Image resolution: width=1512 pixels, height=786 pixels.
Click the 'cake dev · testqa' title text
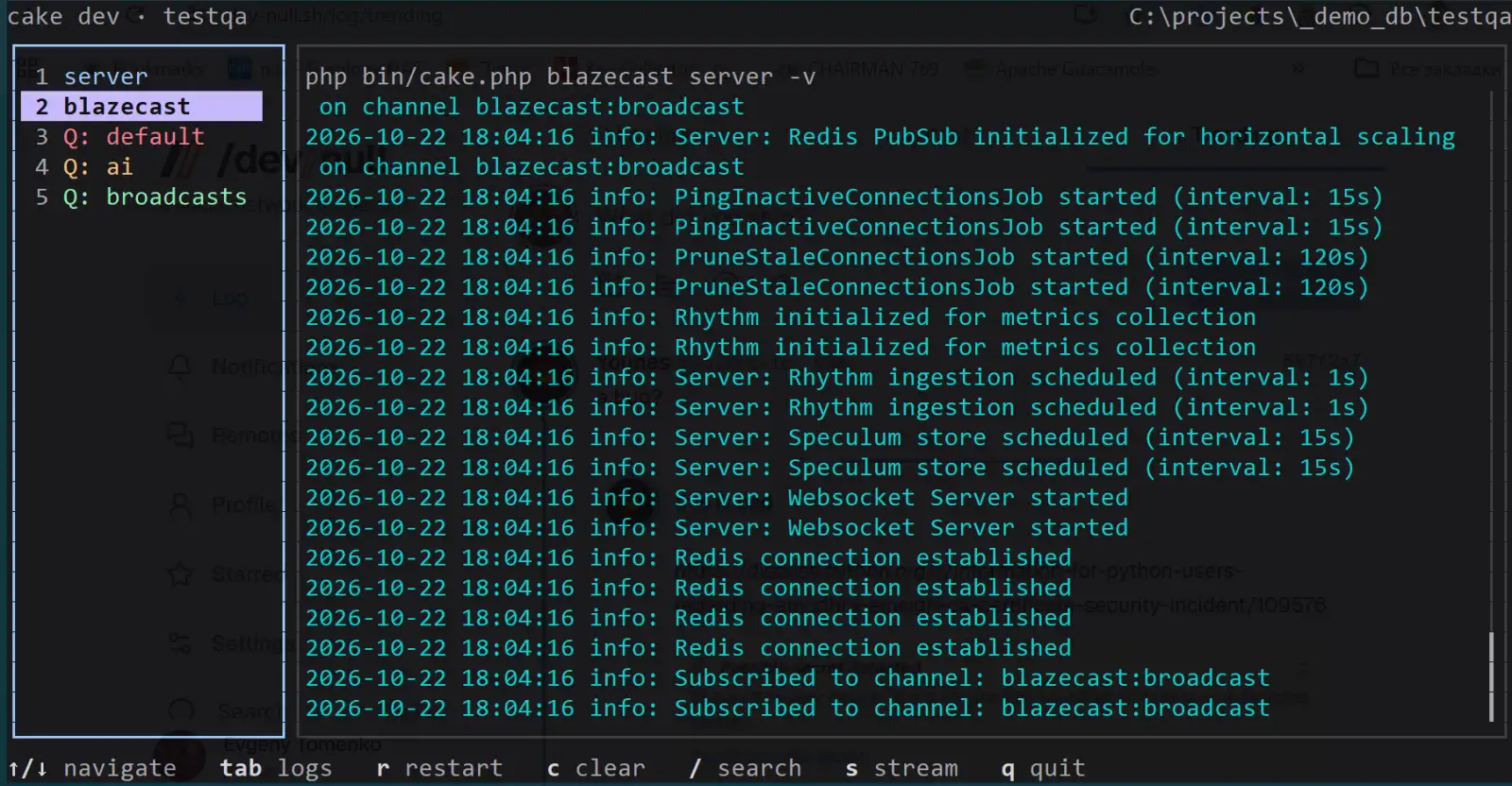127,16
